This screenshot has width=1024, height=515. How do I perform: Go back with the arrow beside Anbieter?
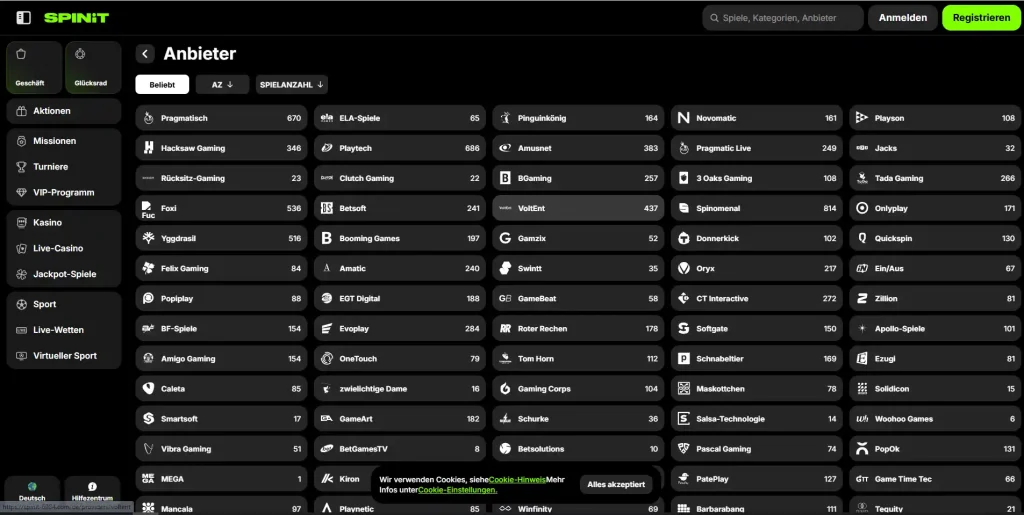pyautogui.click(x=145, y=54)
